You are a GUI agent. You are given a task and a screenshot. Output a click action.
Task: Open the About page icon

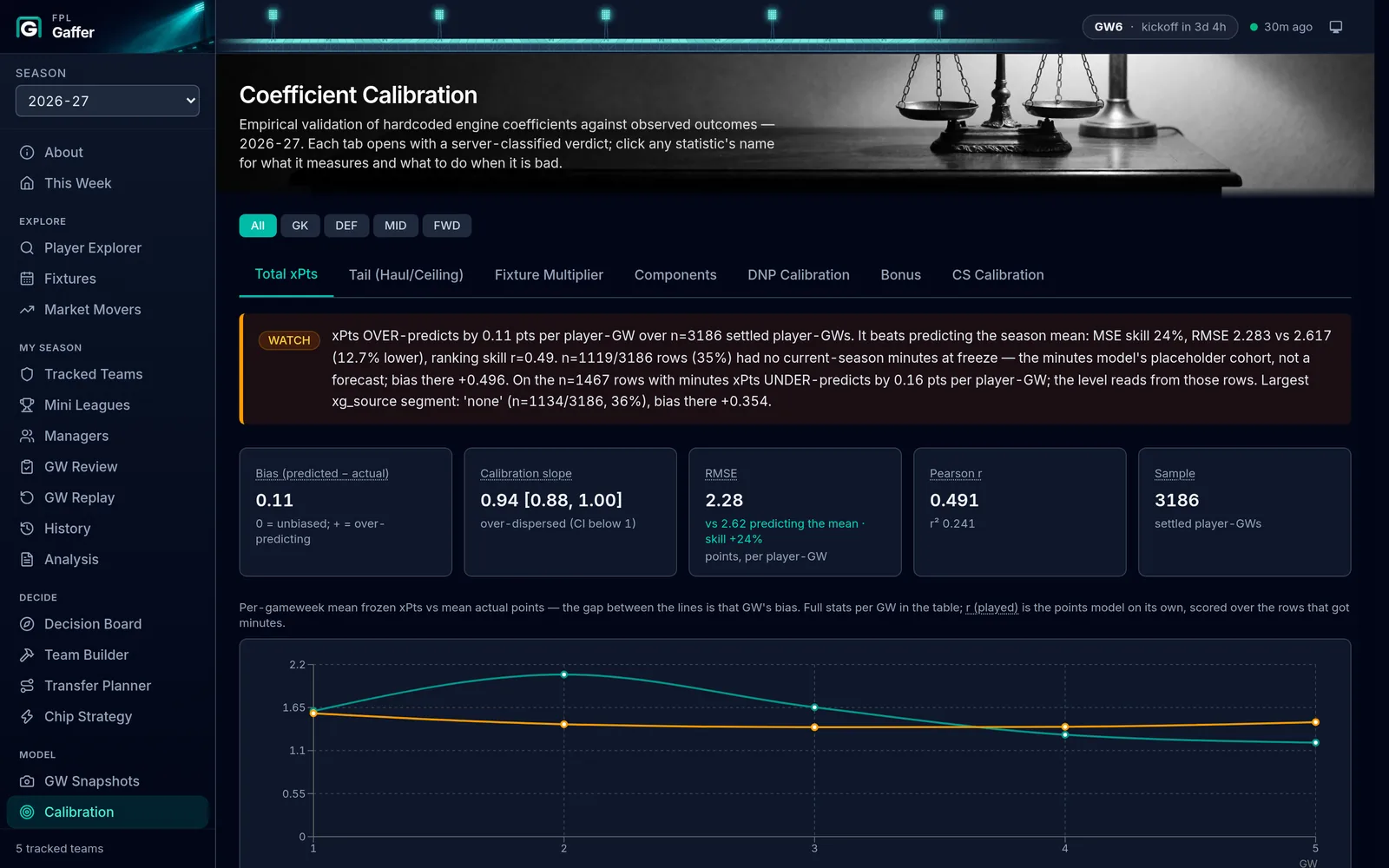tap(27, 153)
